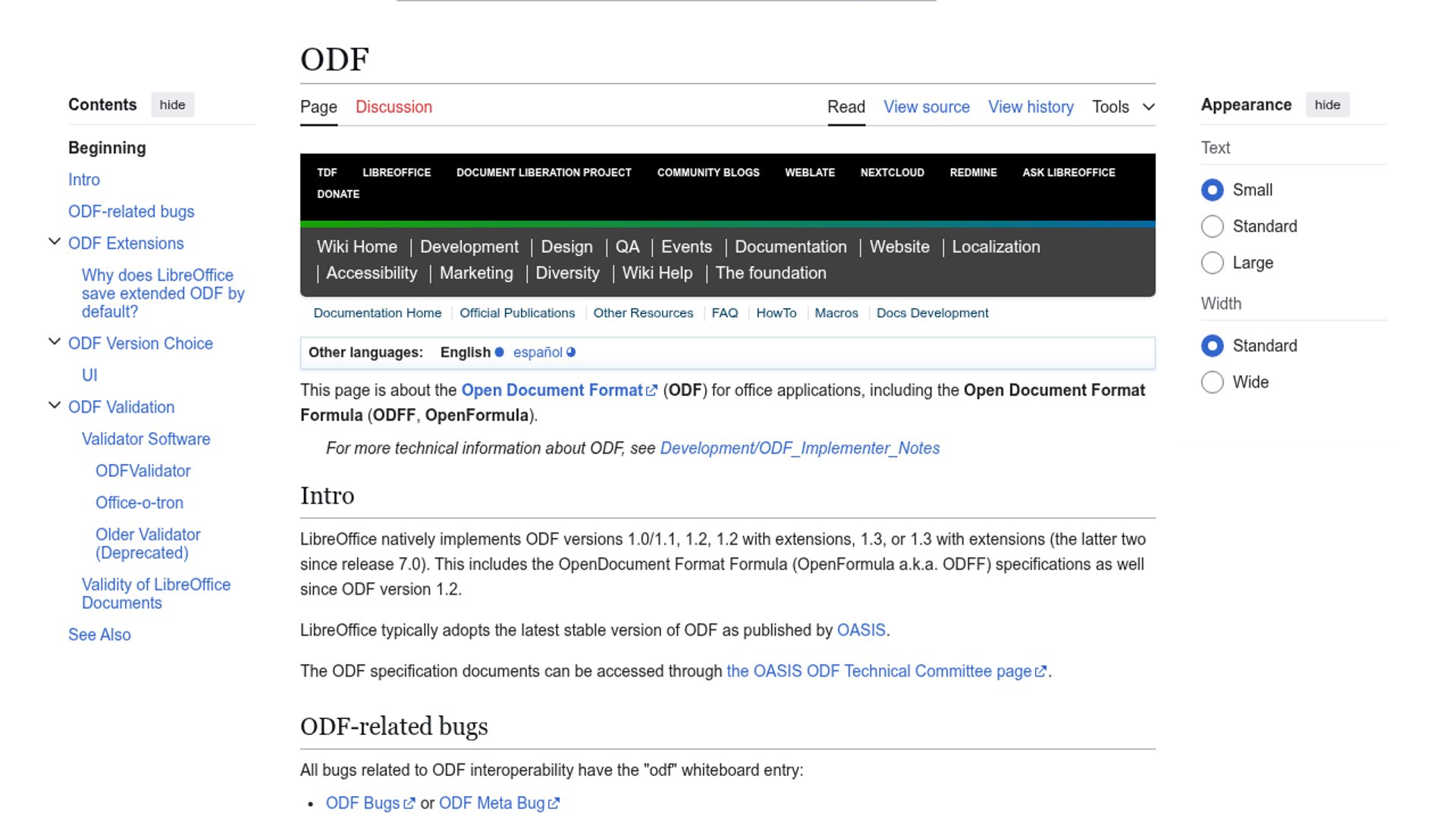Viewport: 1456px width, 819px height.
Task: Open the Accessibility wiki section
Action: [x=372, y=273]
